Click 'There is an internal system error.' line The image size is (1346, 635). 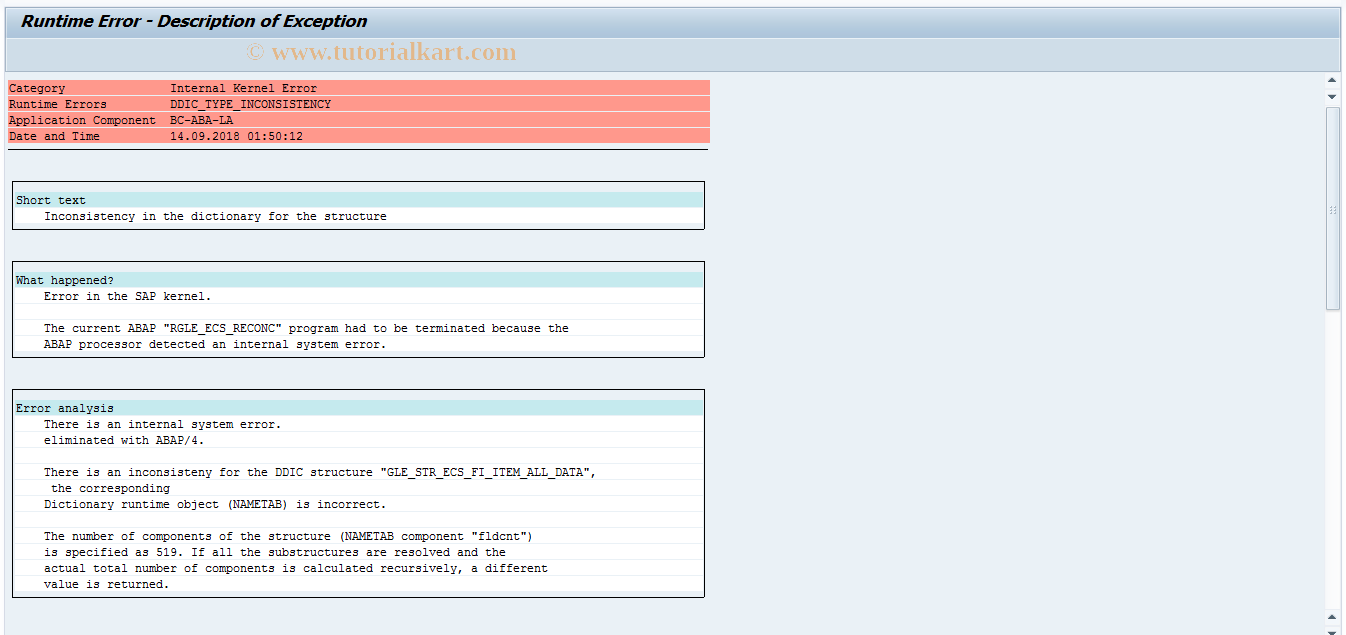[x=163, y=424]
